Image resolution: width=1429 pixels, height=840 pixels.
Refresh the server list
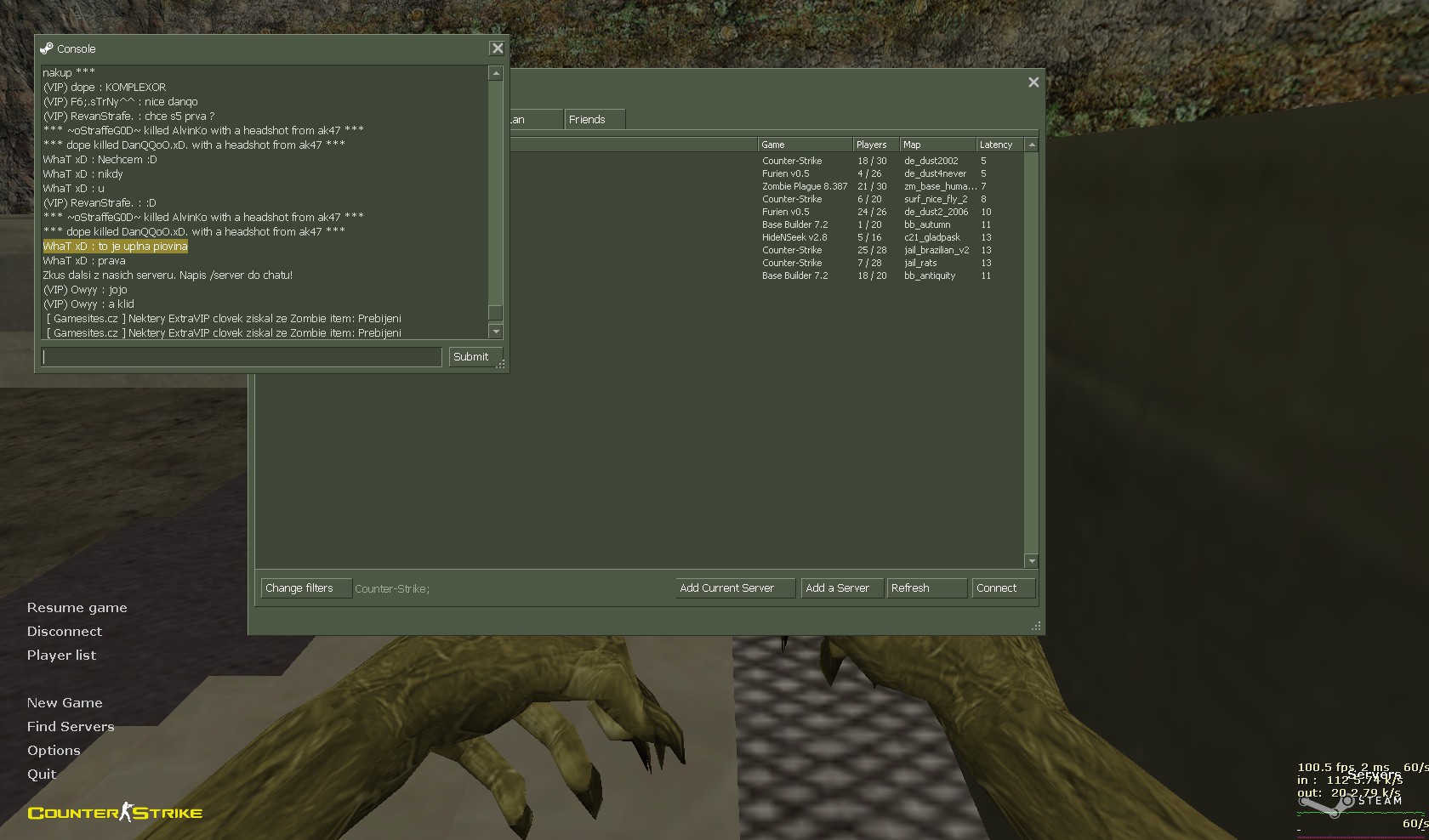click(926, 588)
